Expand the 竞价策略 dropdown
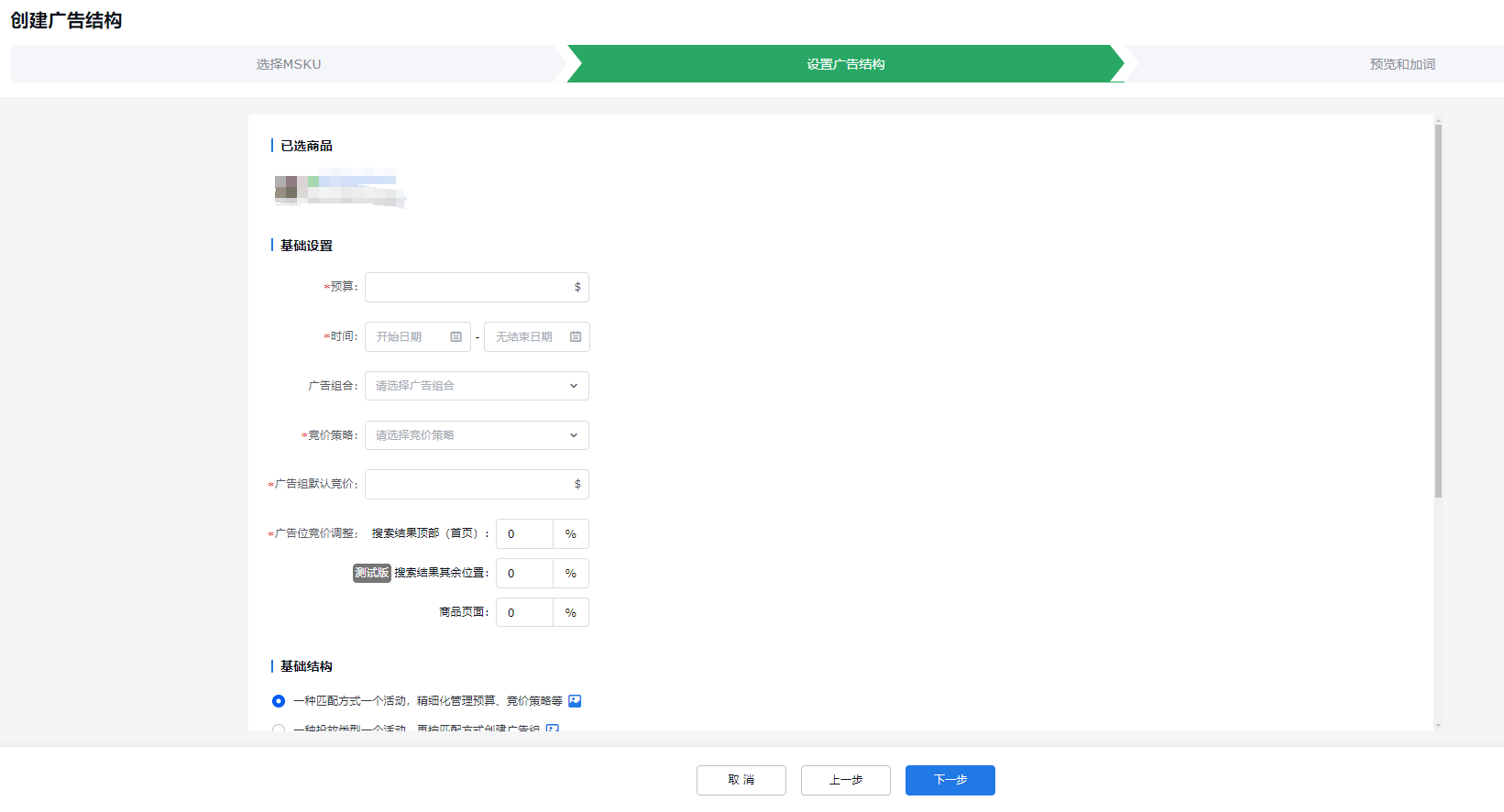The image size is (1504, 812). [477, 435]
